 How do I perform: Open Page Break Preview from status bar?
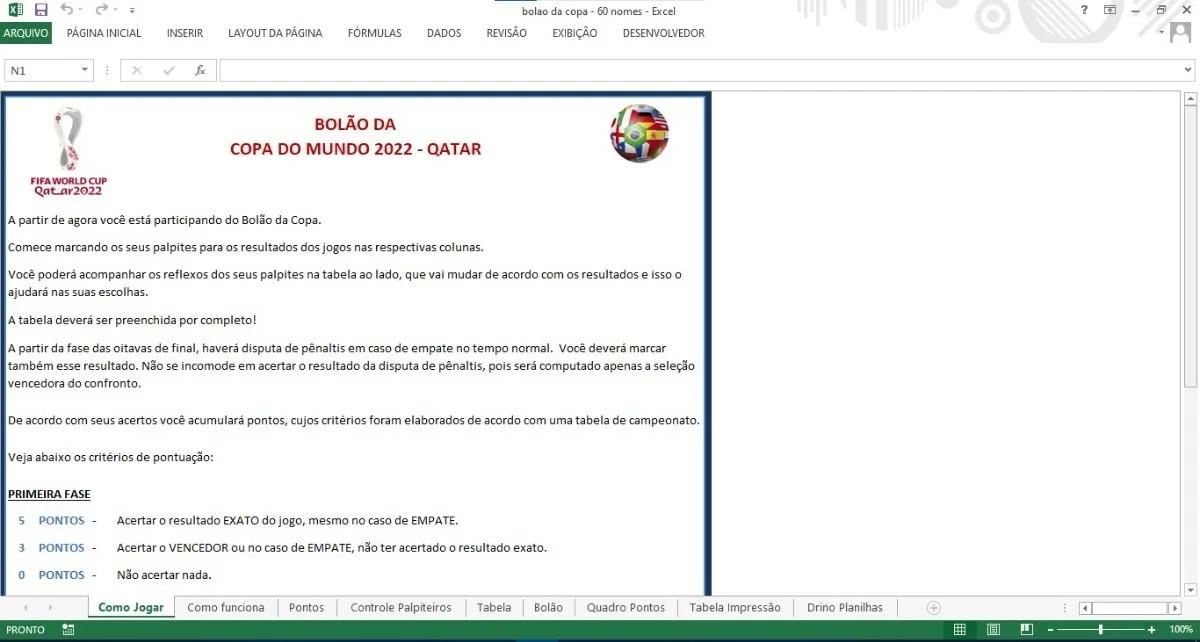(x=1026, y=629)
